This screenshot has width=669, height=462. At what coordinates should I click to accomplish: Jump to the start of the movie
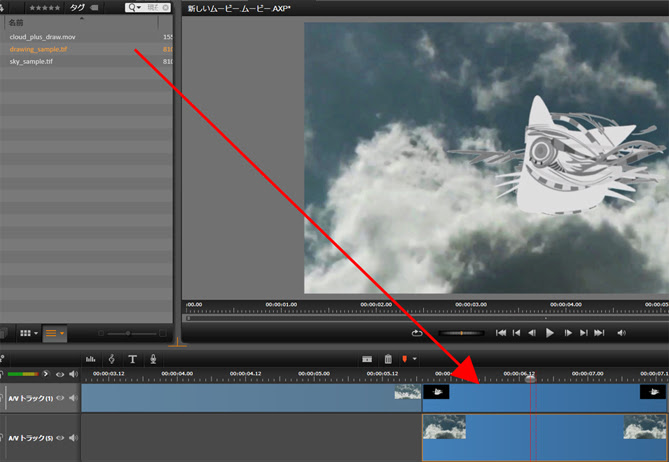point(501,333)
